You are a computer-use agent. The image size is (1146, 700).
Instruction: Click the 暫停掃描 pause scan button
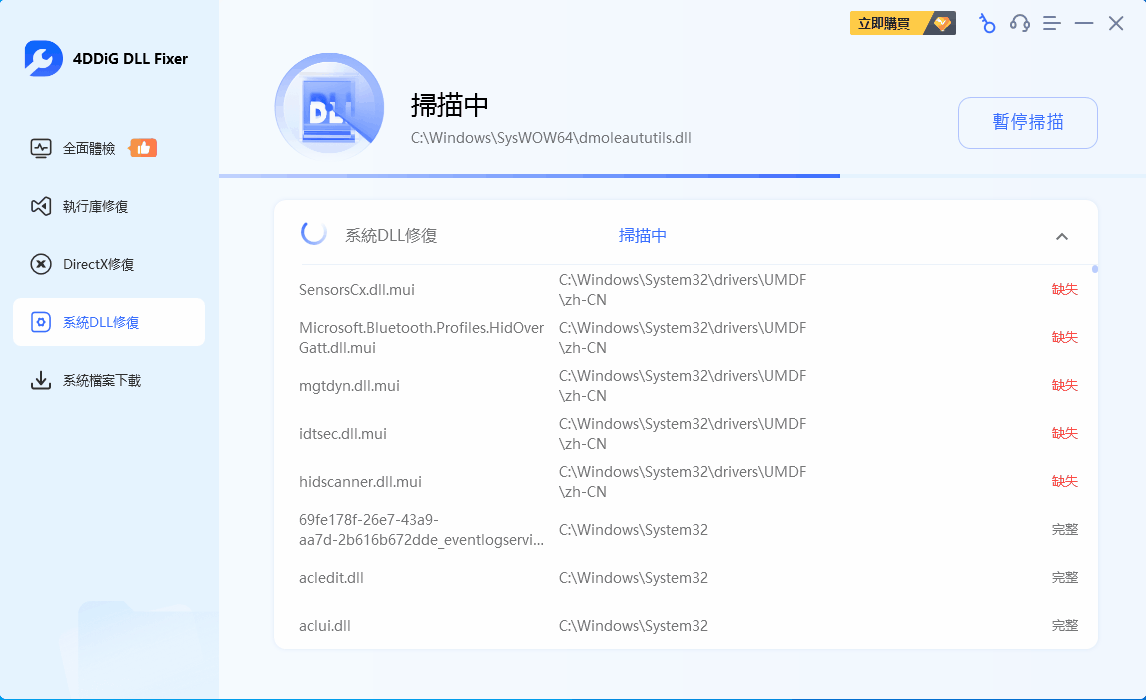tap(1028, 123)
